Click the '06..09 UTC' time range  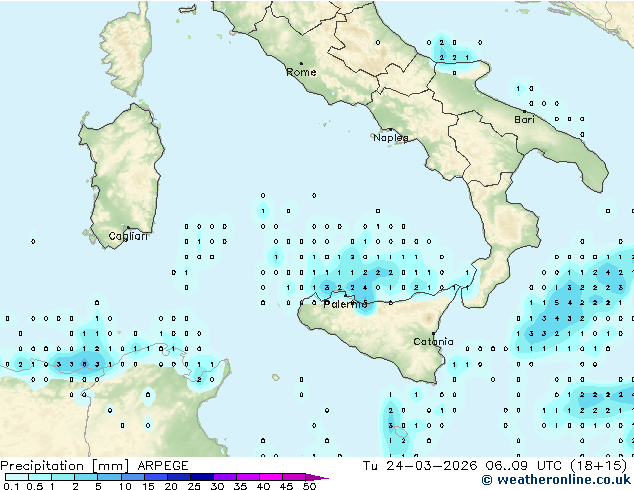(x=524, y=466)
